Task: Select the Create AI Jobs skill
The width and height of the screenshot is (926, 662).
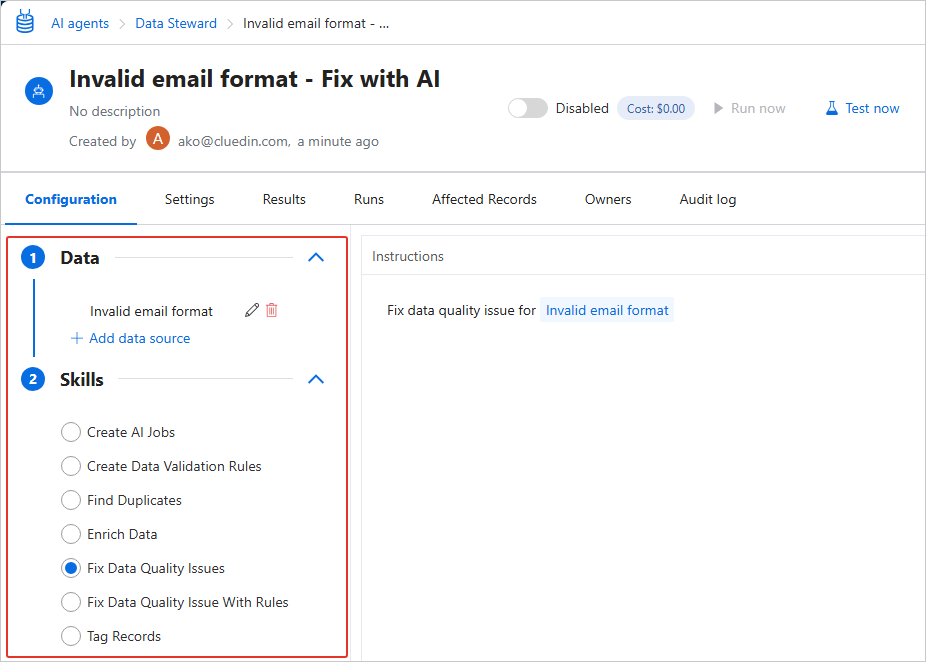Action: click(71, 432)
